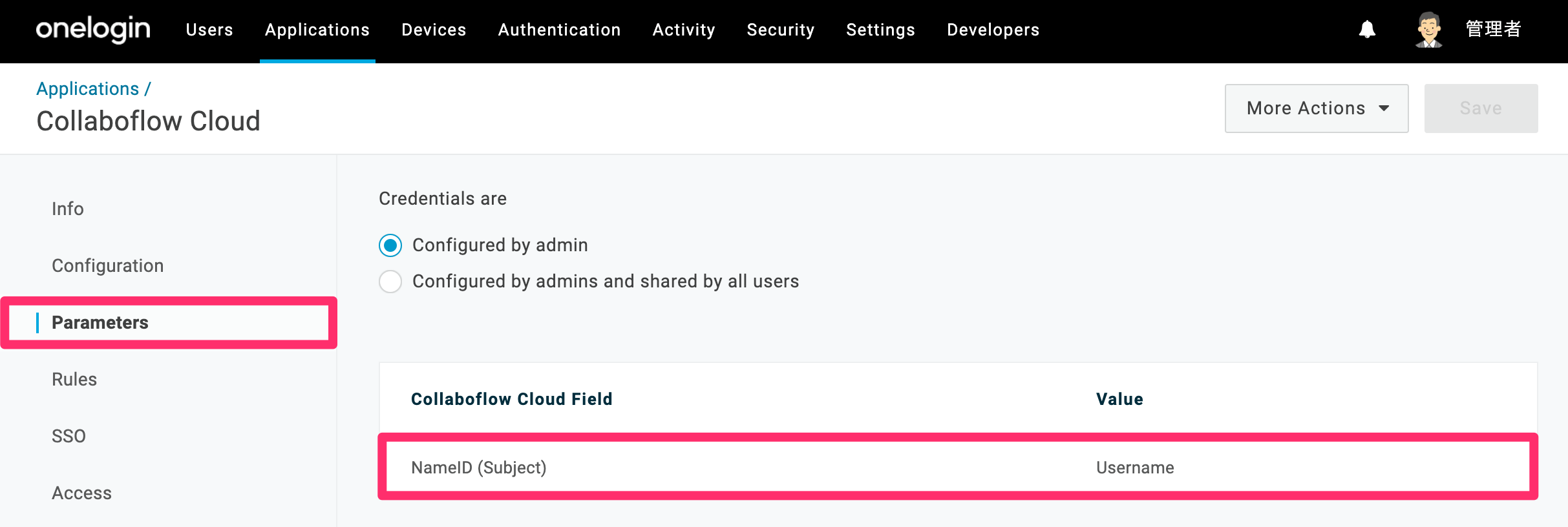The height and width of the screenshot is (527, 1568).
Task: Open the Applications menu
Action: click(317, 30)
